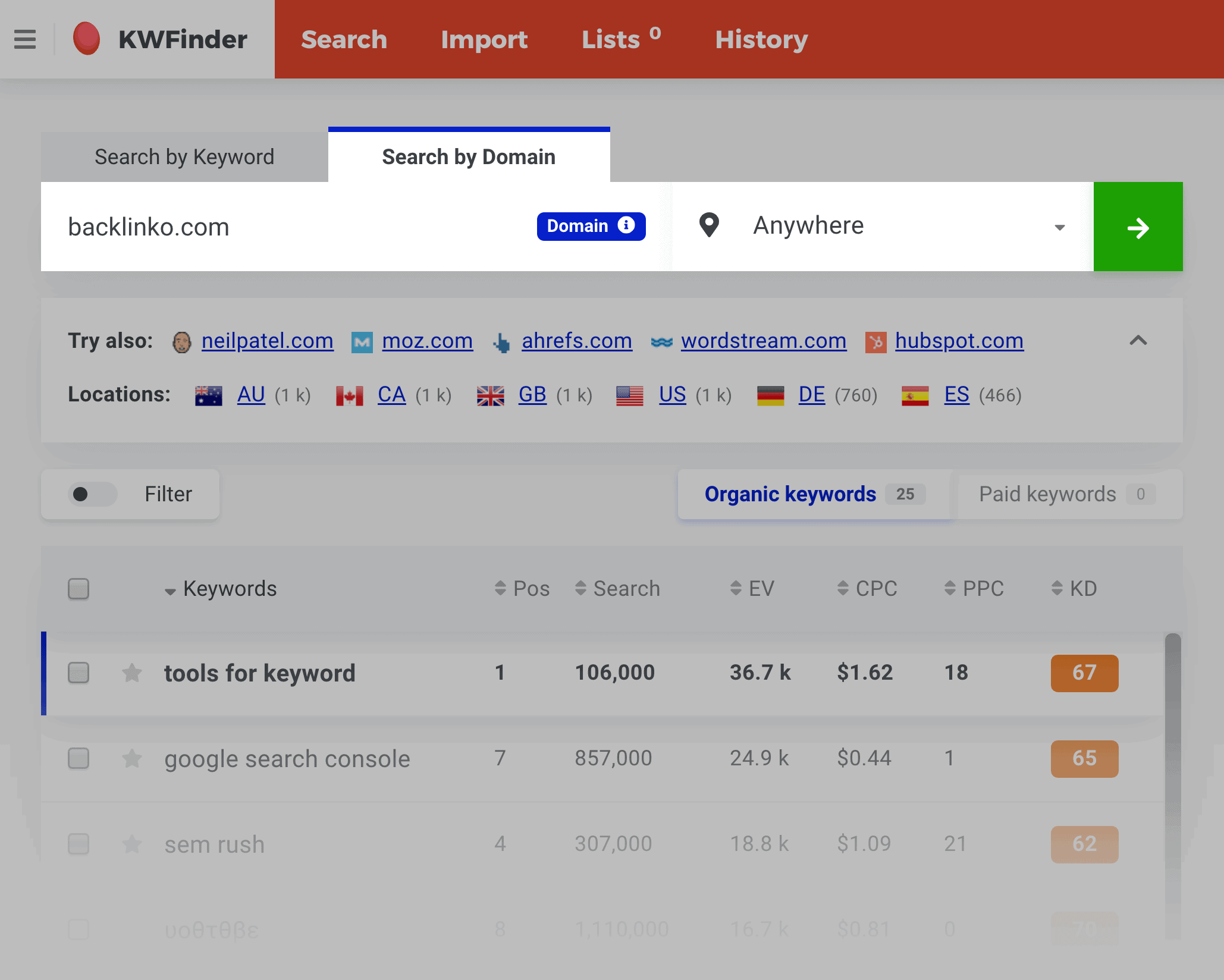This screenshot has height=980, width=1224.
Task: Open the moz.com link
Action: [x=428, y=341]
